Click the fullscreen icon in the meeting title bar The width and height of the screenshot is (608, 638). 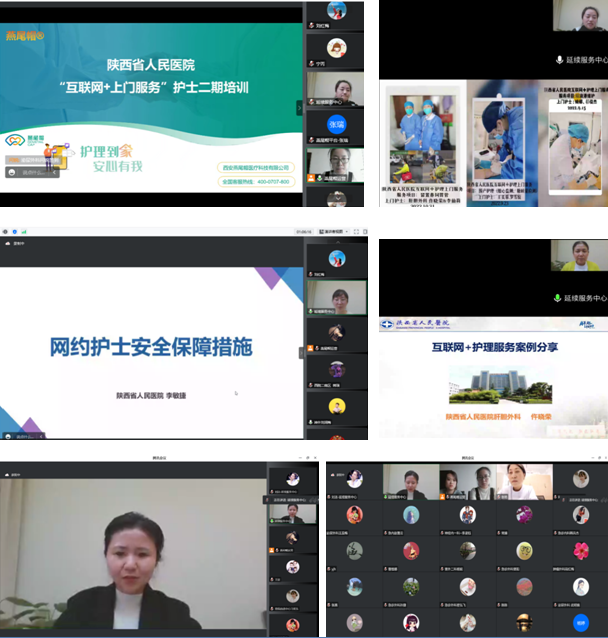click(x=356, y=232)
